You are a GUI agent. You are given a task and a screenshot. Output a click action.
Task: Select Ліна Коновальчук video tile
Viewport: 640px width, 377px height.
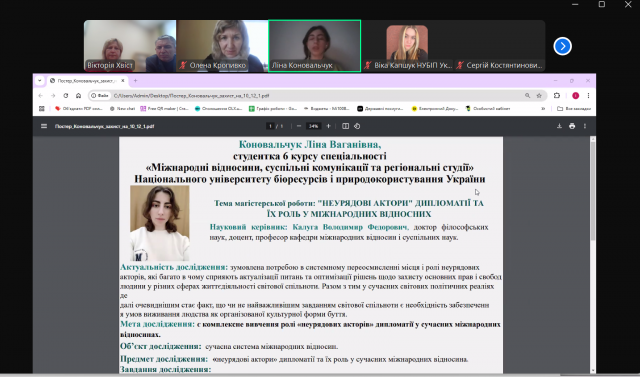pos(314,46)
